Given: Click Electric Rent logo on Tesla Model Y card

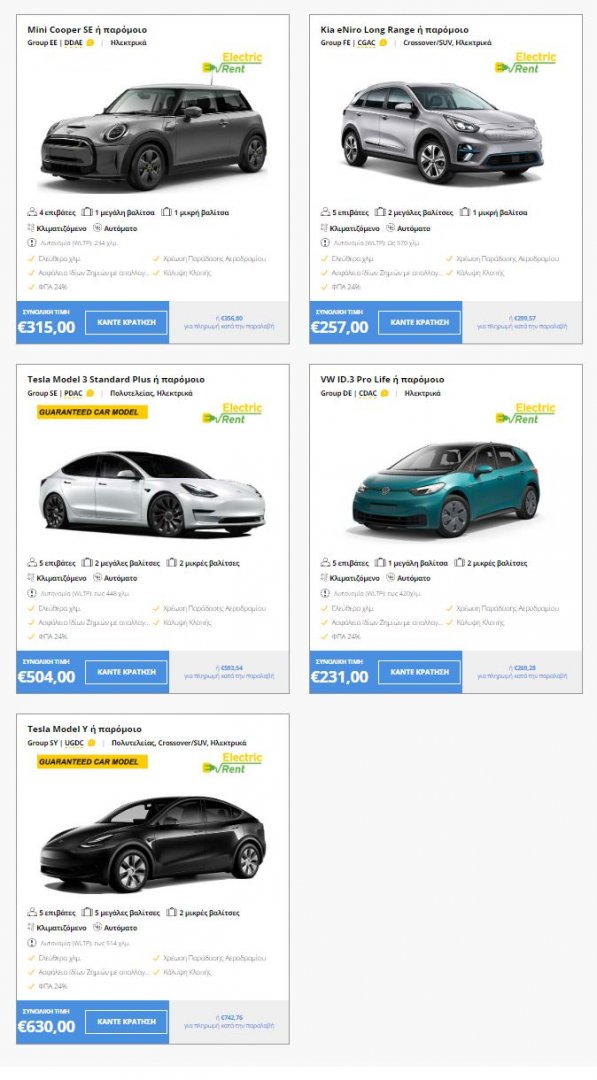Looking at the screenshot, I should tap(232, 763).
